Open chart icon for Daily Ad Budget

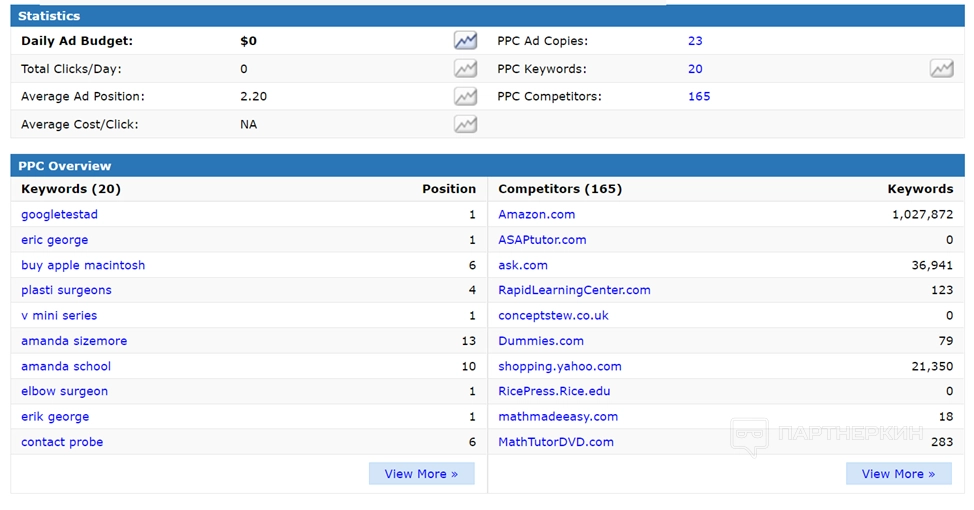tap(465, 41)
